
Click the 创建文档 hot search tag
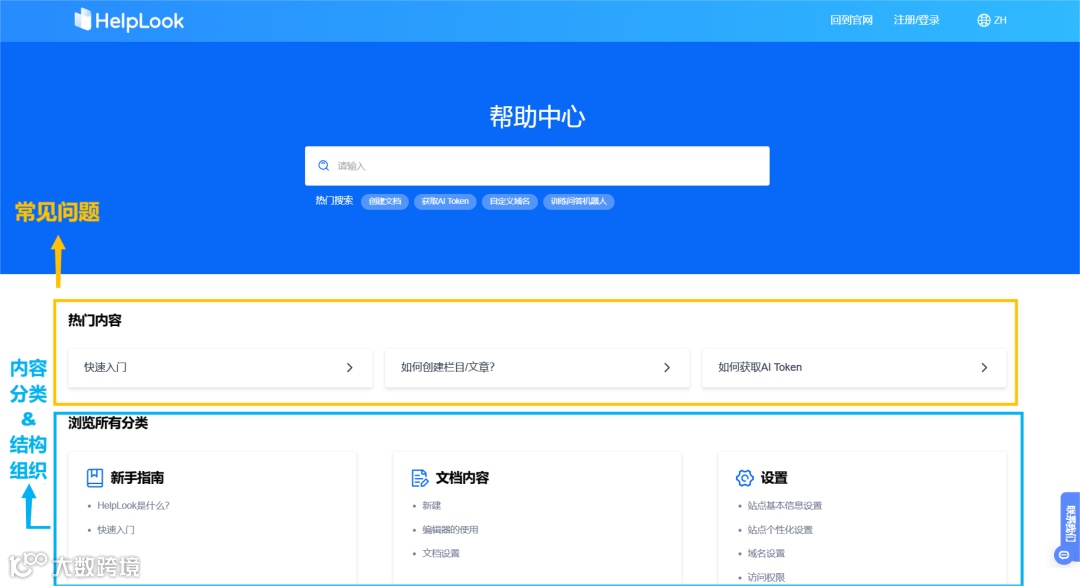tap(383, 201)
